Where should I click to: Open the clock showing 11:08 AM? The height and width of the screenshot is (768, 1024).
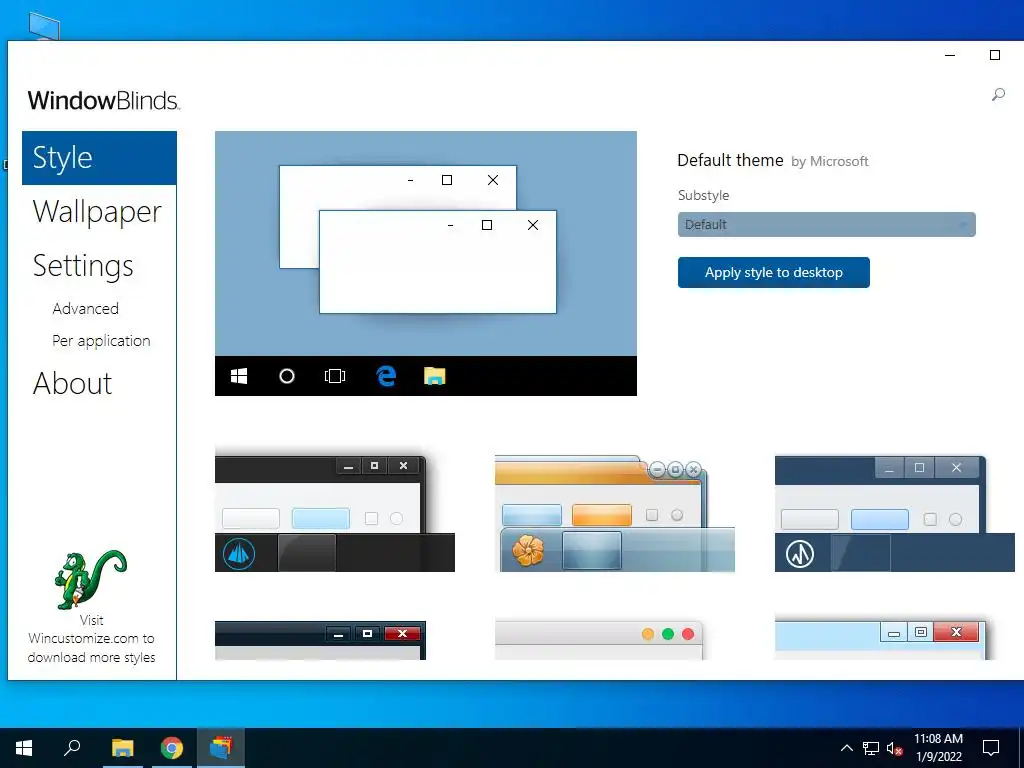click(x=938, y=748)
